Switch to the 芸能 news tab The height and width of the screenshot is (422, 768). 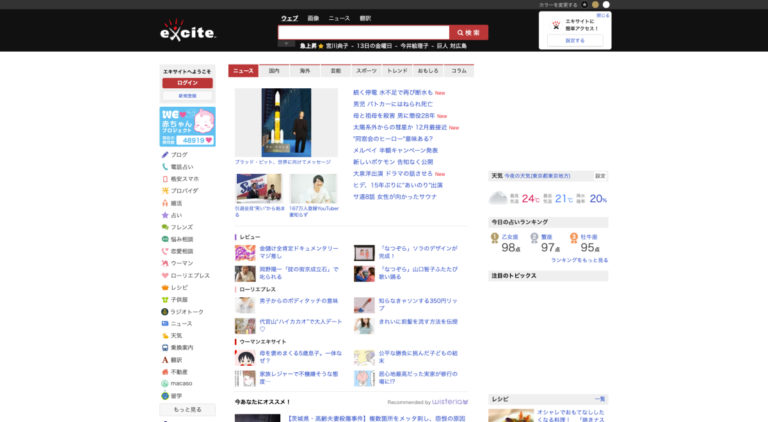point(336,71)
